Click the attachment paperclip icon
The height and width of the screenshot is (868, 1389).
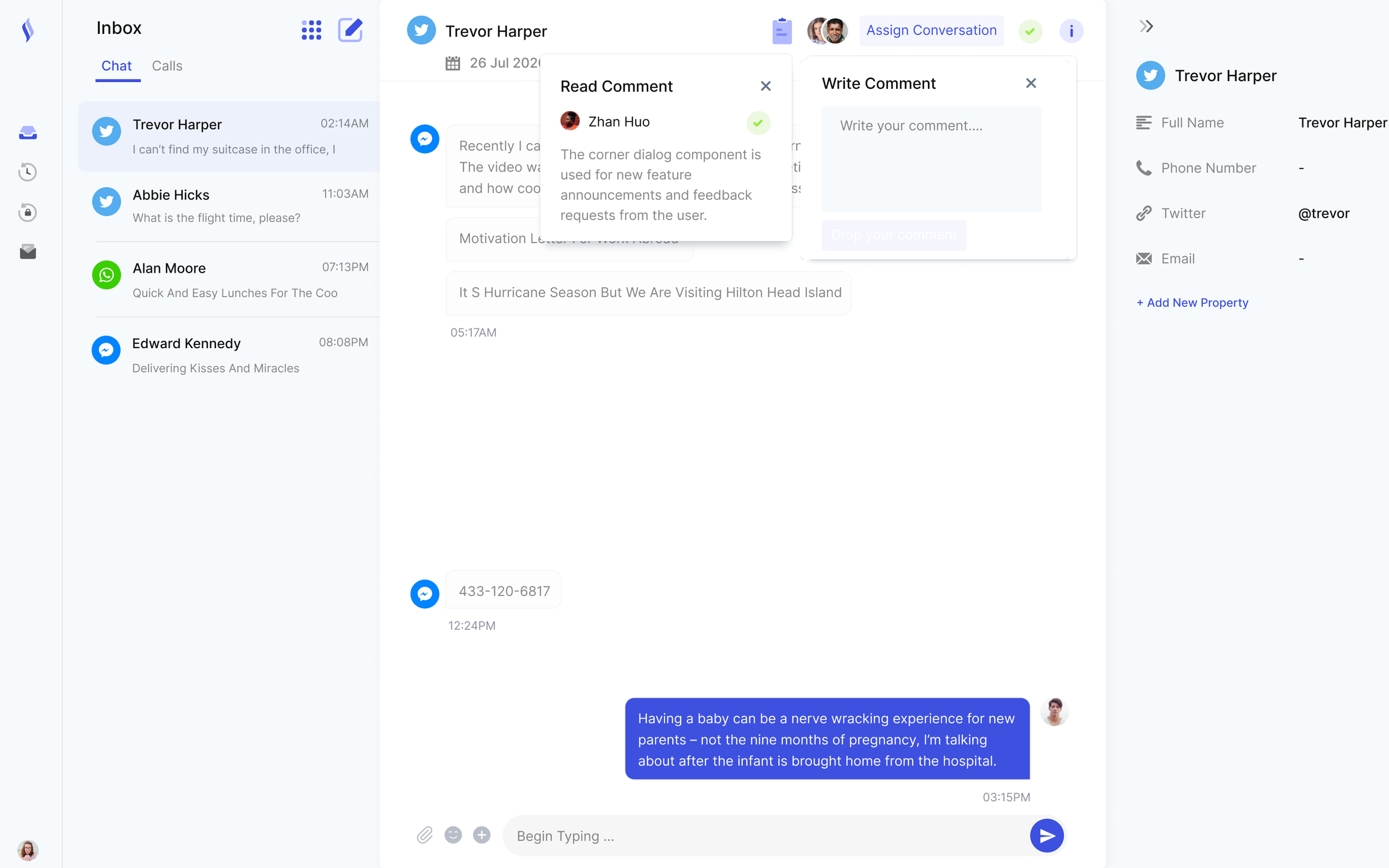pos(424,835)
